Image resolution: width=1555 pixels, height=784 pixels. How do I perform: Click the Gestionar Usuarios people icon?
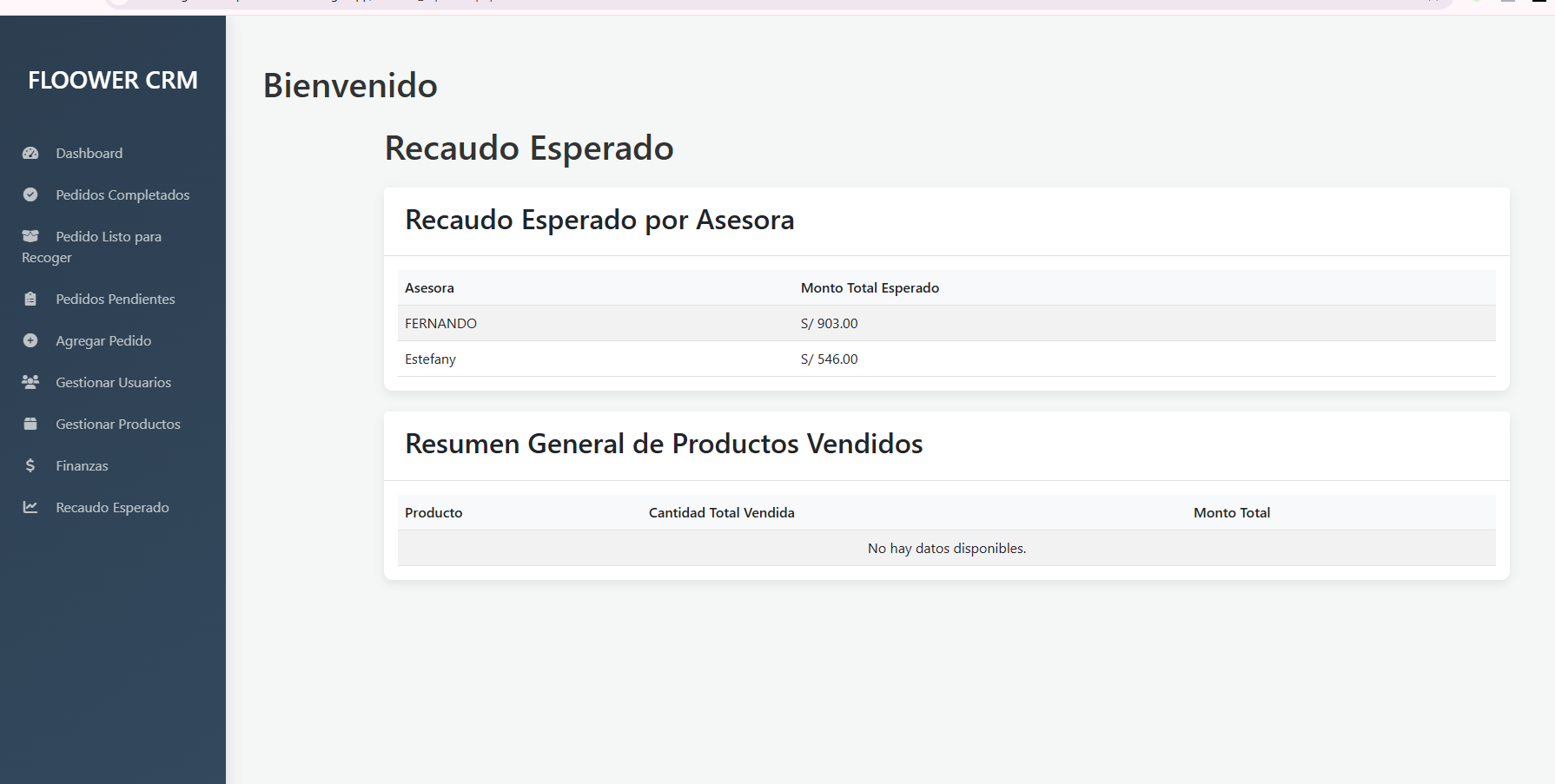(x=30, y=382)
